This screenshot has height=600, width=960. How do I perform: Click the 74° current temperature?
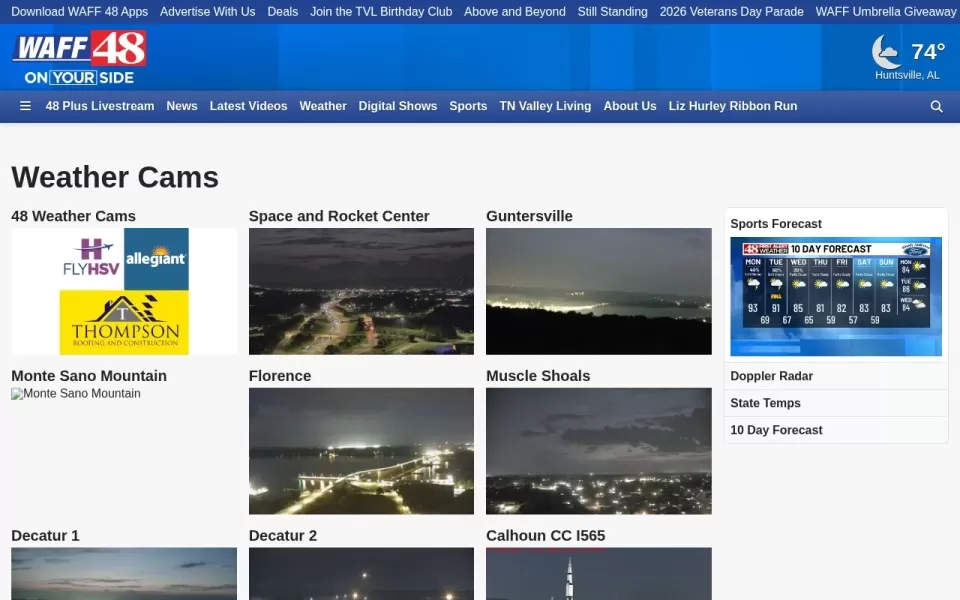pos(928,51)
